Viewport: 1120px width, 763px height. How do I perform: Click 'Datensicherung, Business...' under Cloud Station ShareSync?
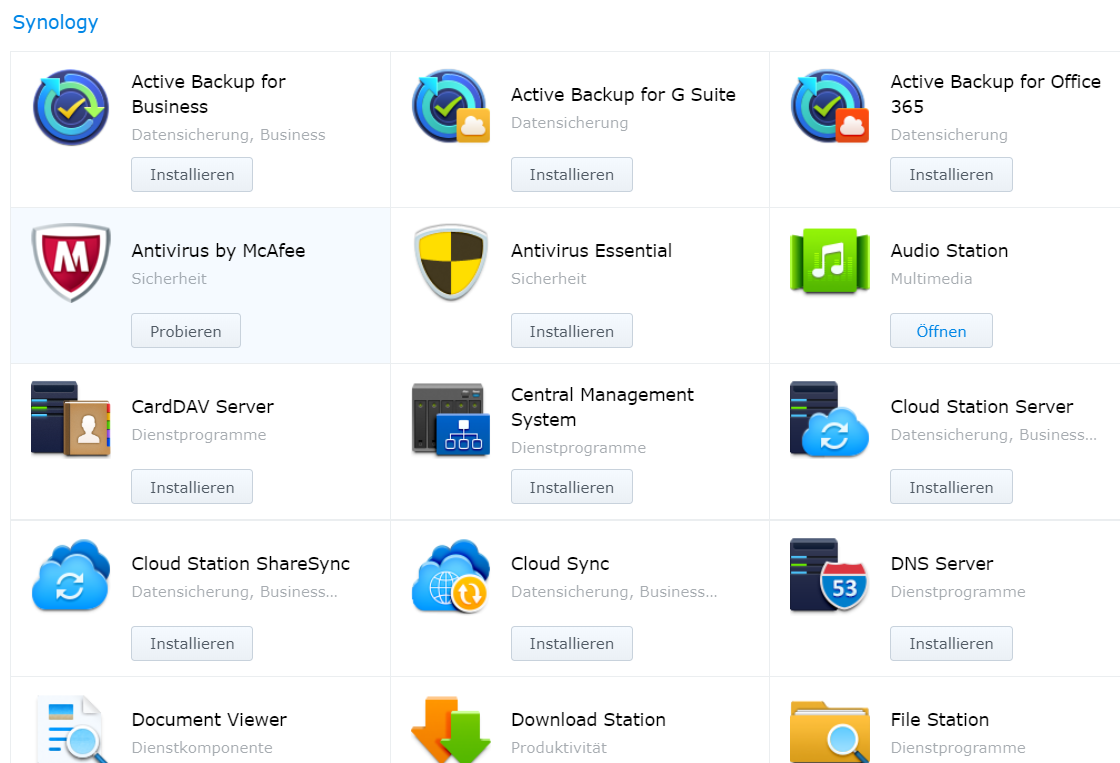tap(234, 592)
